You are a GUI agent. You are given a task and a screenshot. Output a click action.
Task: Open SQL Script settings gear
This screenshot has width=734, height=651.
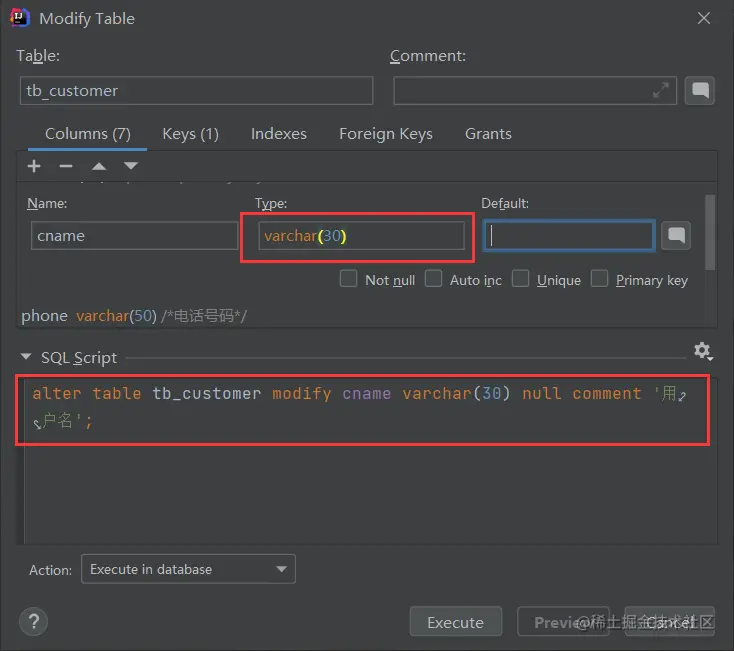click(703, 351)
